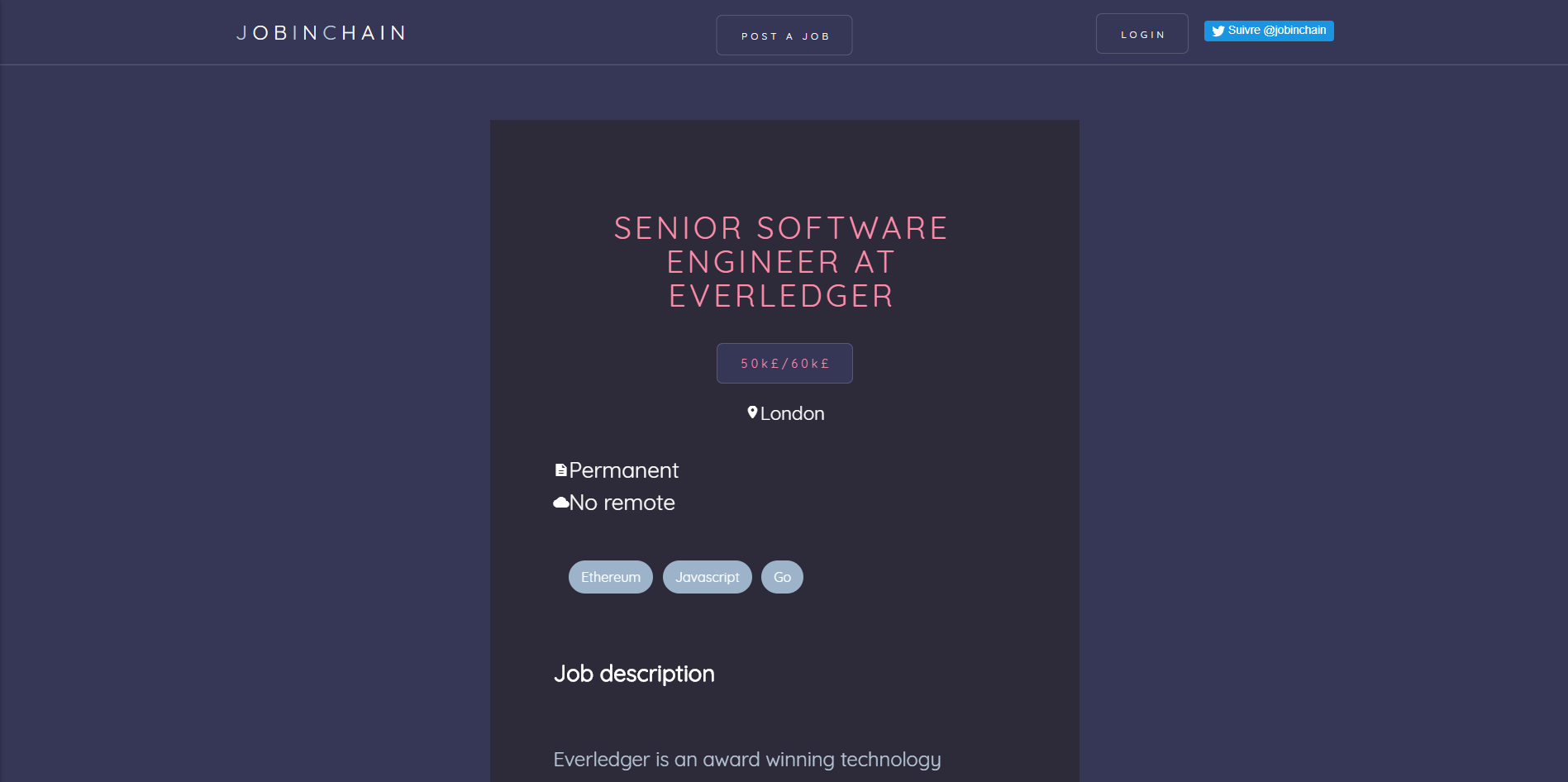Click EVERLEDGER in the job title
The height and width of the screenshot is (782, 1568).
click(780, 296)
